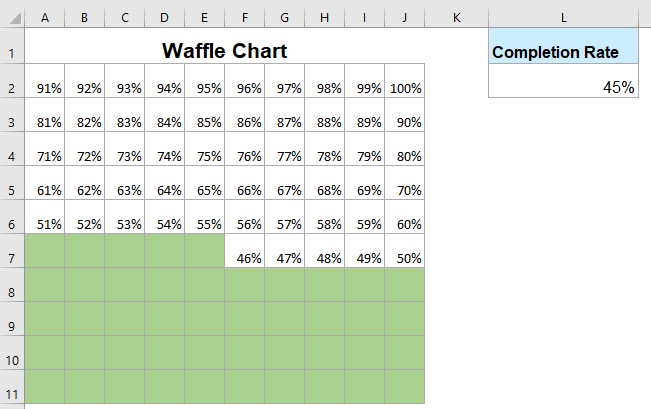The image size is (651, 409).
Task: Select row 1 header
Action: tap(12, 52)
